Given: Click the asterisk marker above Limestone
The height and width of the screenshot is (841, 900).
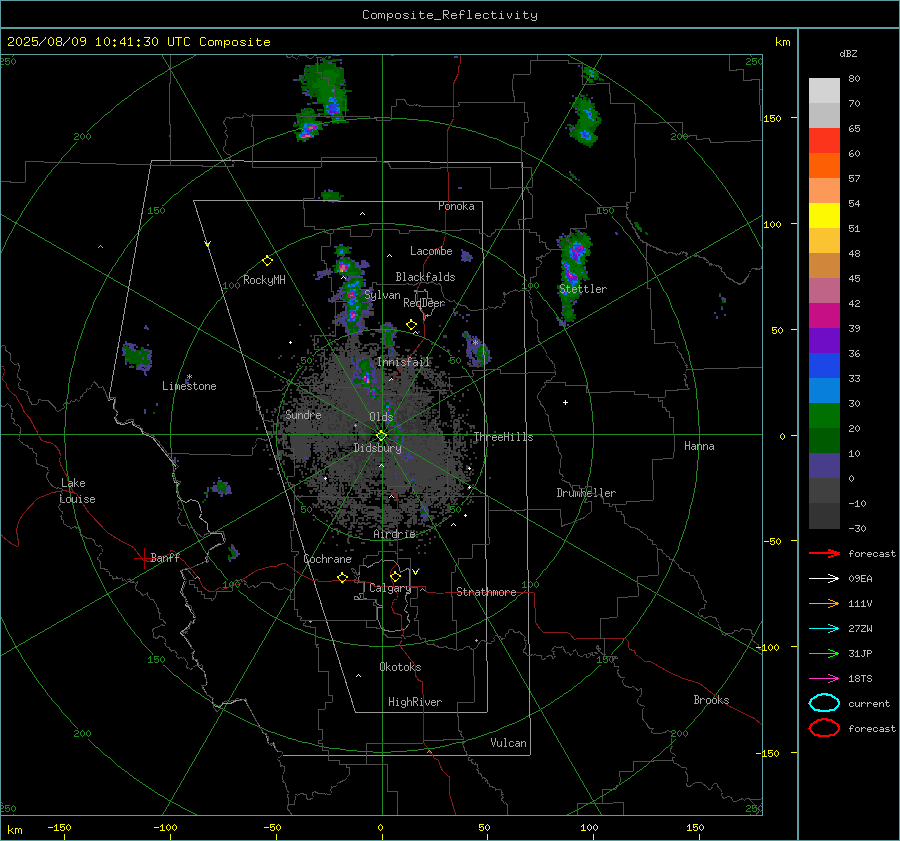Looking at the screenshot, I should click(189, 377).
